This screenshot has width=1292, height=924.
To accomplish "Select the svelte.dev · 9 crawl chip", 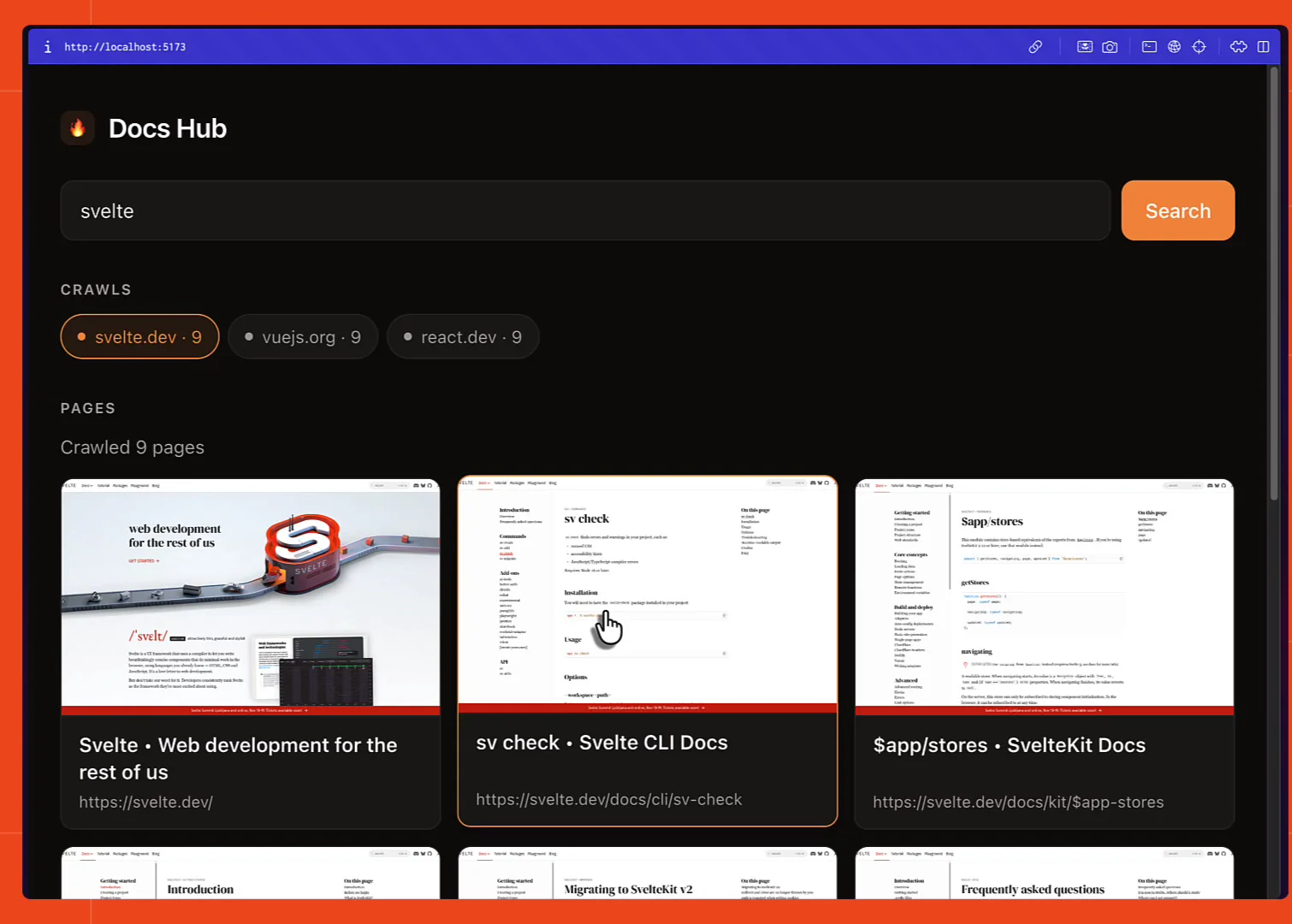I will point(139,337).
